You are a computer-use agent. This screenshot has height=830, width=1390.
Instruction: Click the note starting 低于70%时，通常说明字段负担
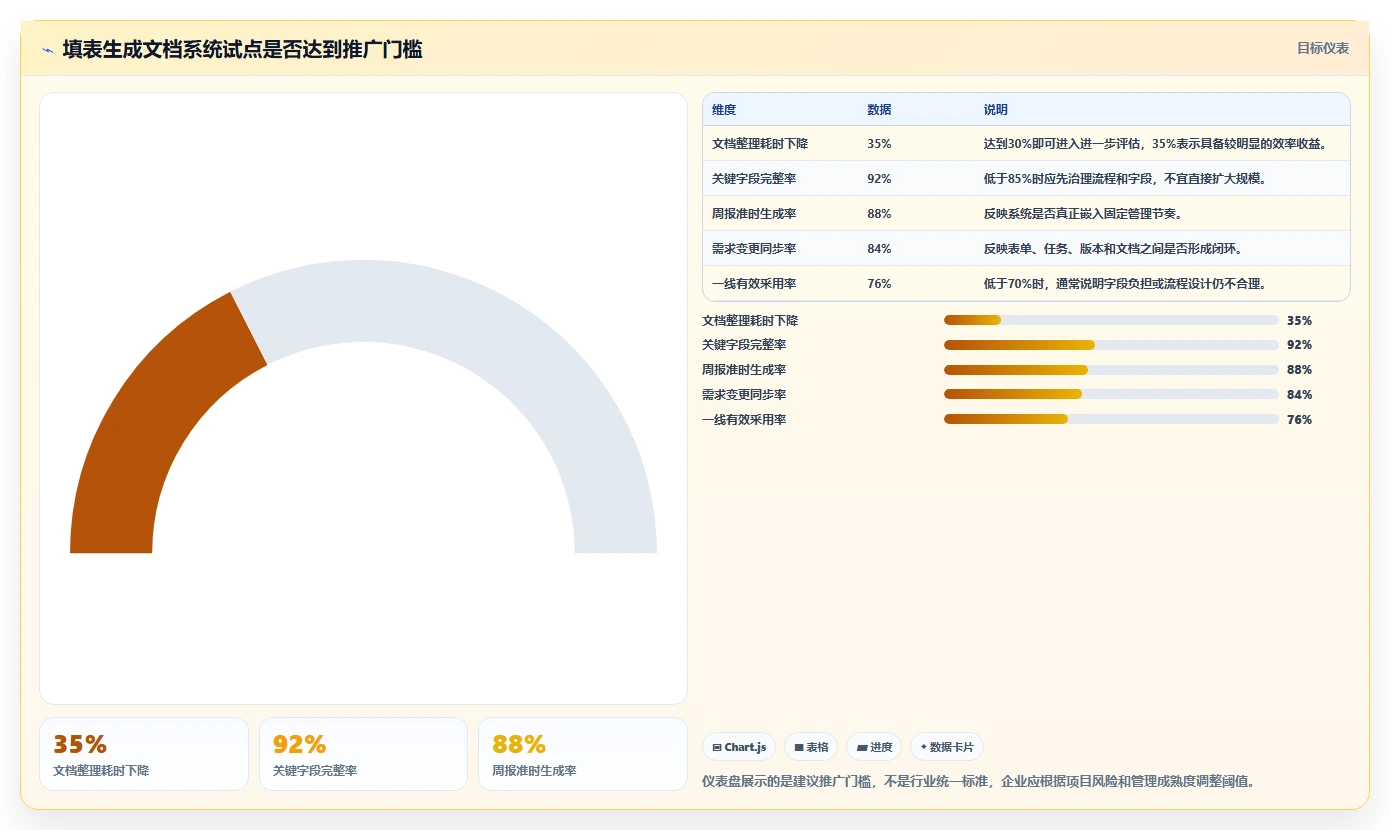(x=1125, y=284)
